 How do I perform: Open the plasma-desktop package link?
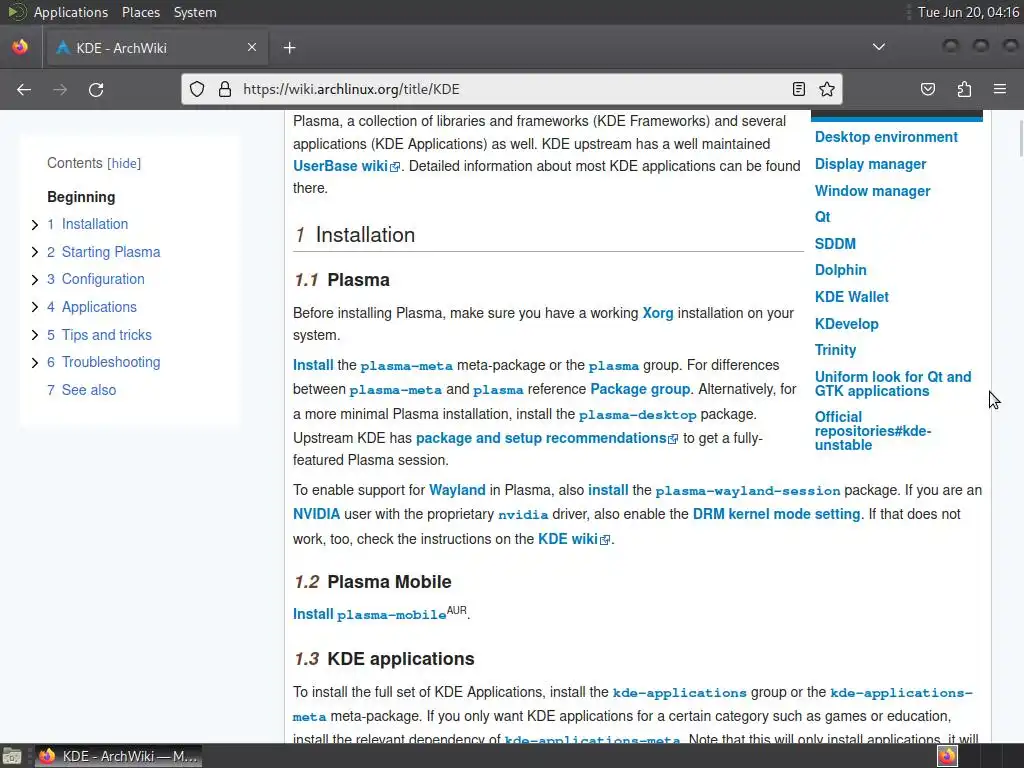coord(637,415)
